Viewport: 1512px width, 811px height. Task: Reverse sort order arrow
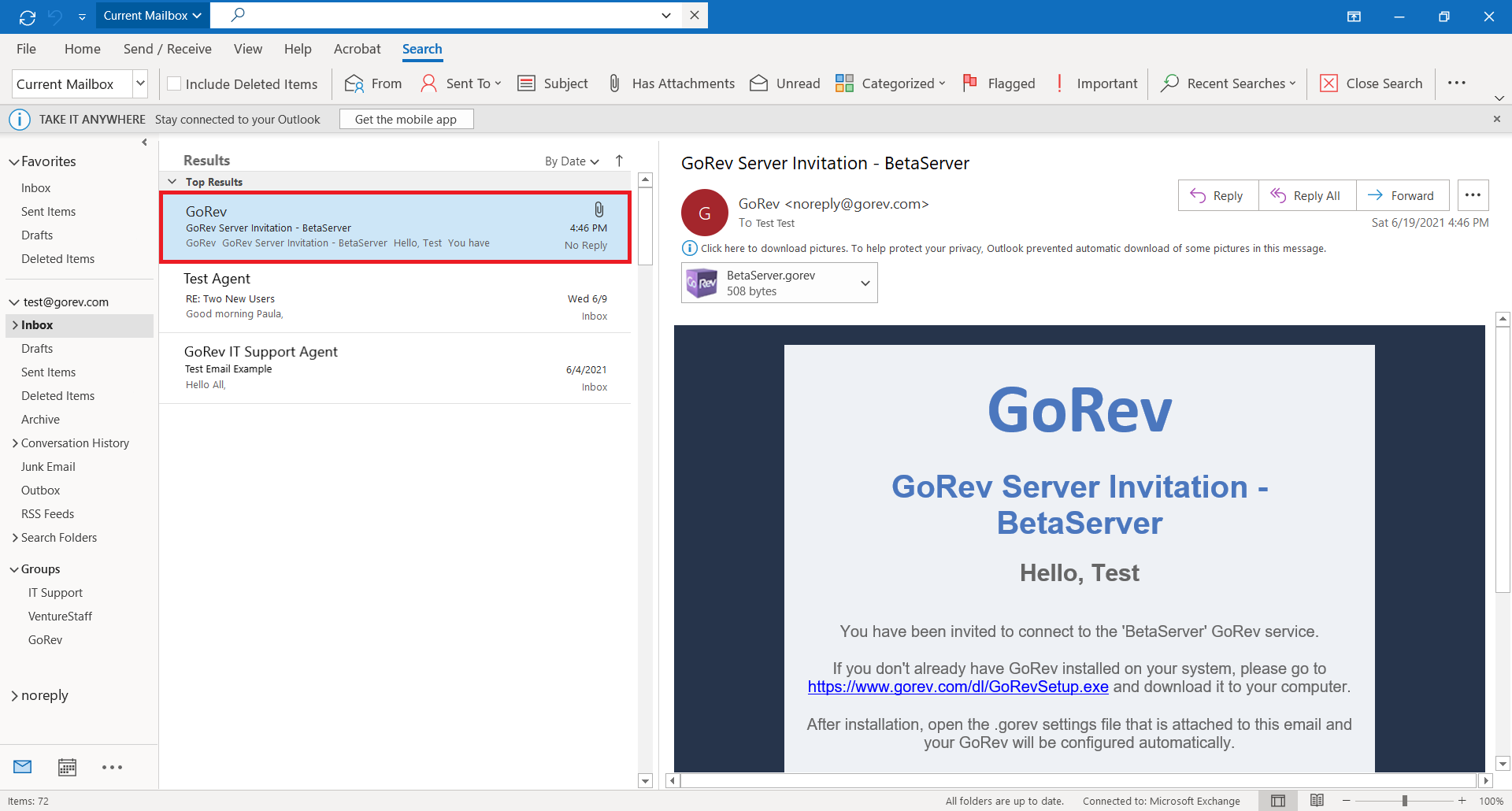point(620,161)
